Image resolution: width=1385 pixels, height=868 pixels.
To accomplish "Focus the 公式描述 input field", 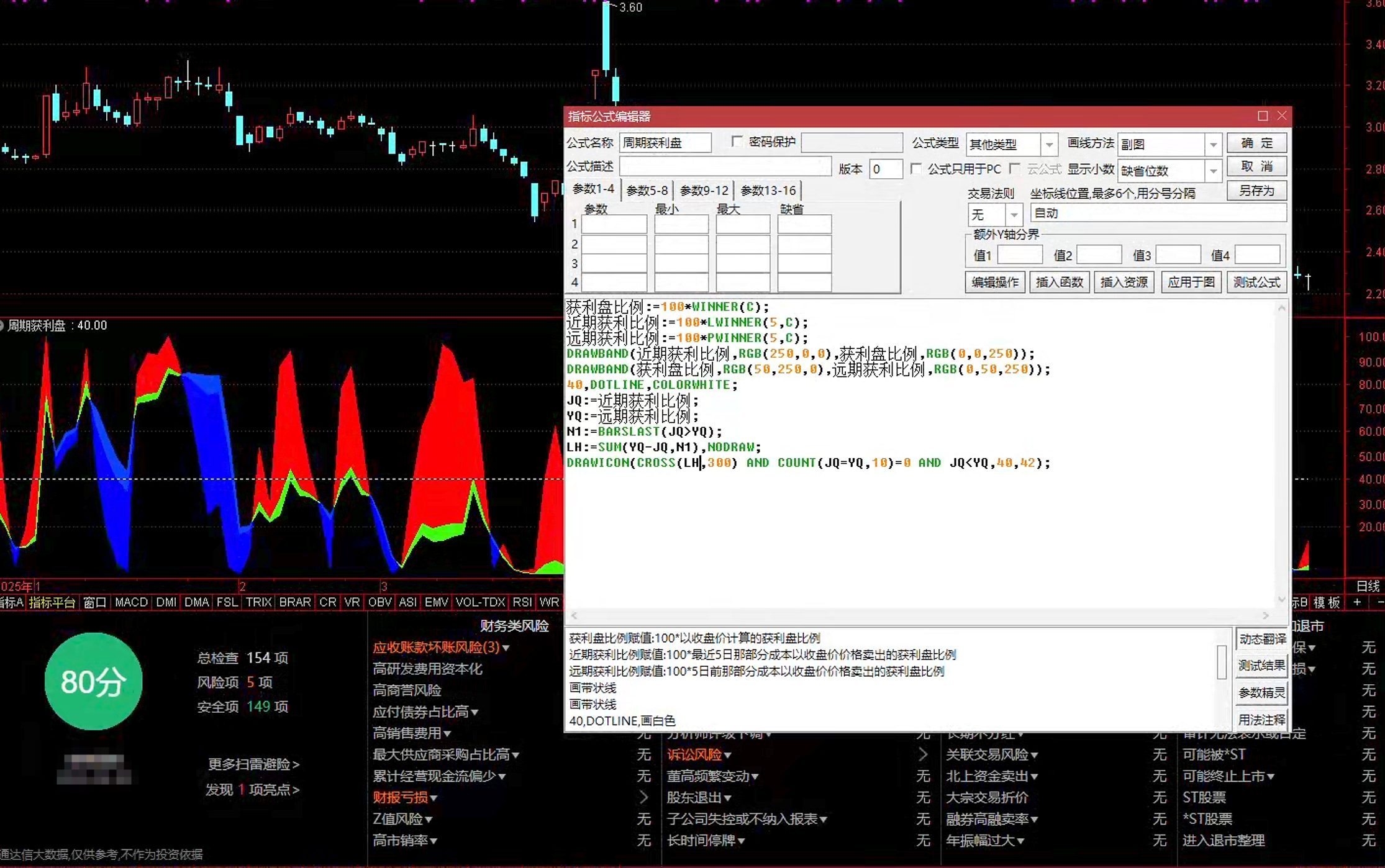I will pos(725,166).
